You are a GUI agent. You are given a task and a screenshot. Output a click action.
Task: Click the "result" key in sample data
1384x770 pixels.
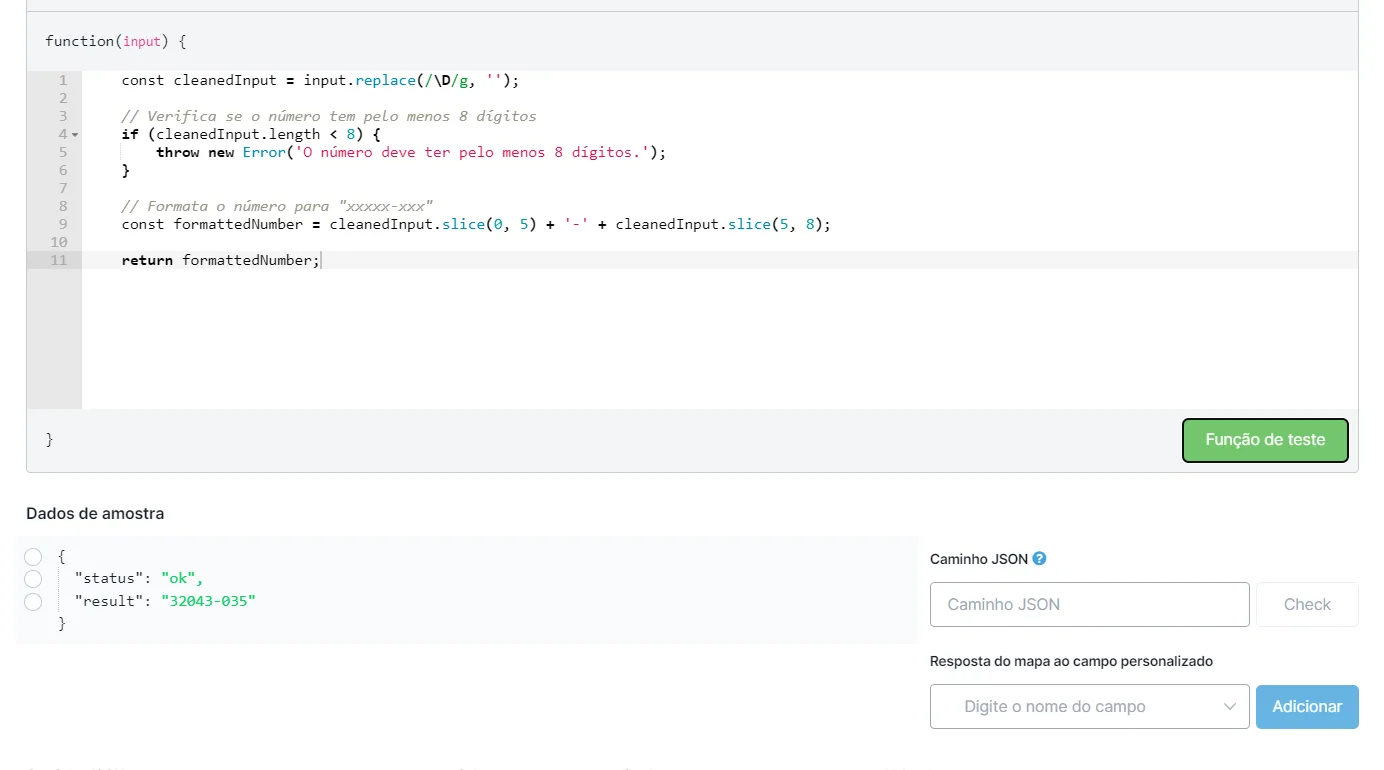111,601
